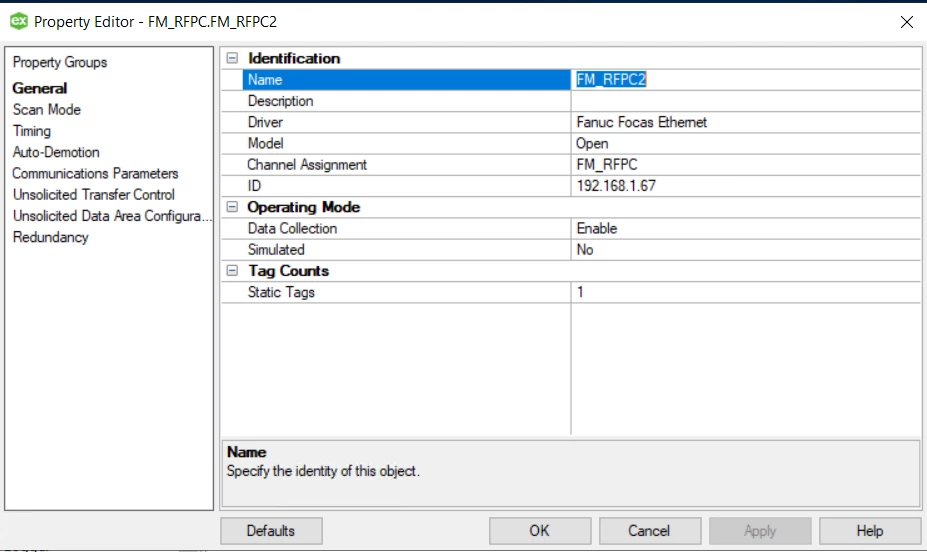Click the Property Groups heading
The height and width of the screenshot is (552, 927).
[x=60, y=62]
